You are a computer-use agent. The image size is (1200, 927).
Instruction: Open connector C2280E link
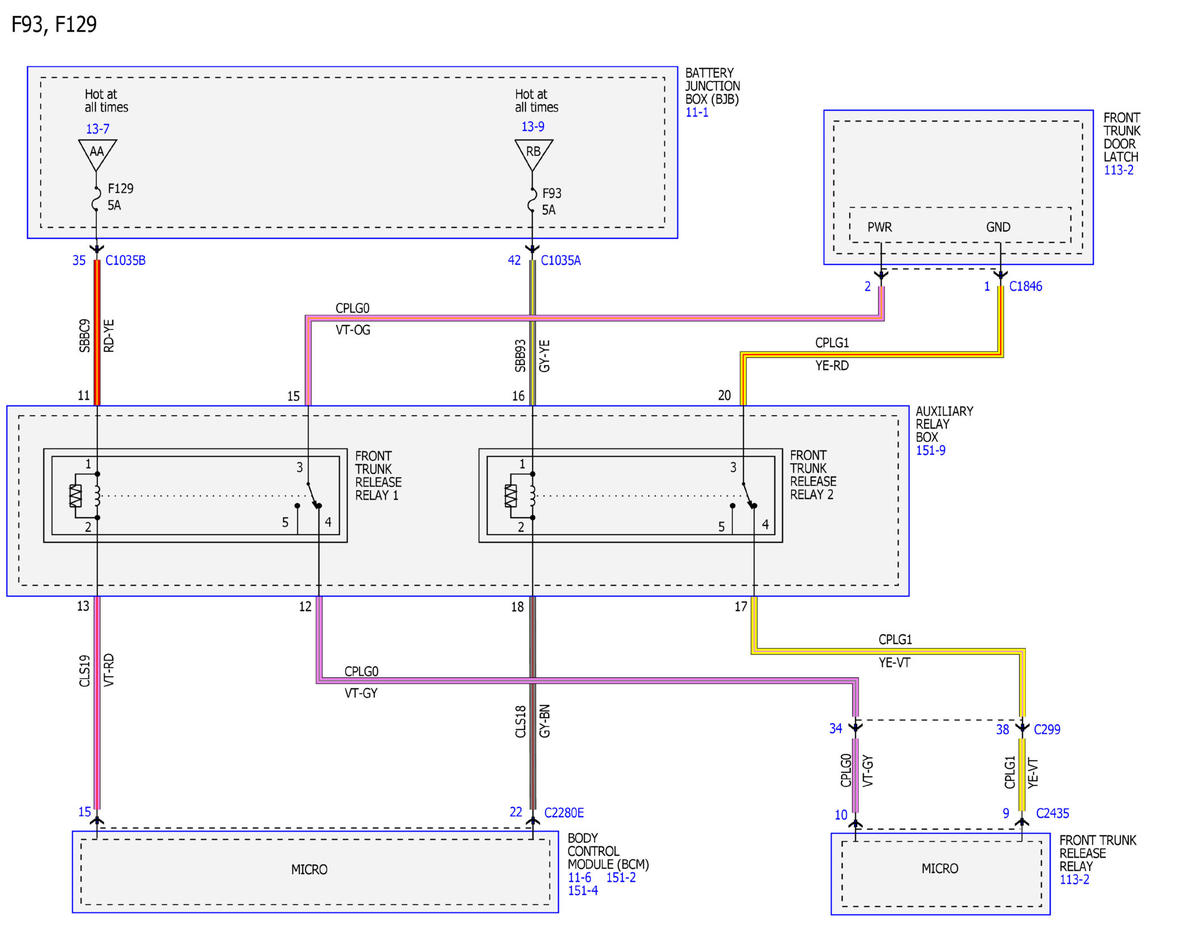[565, 812]
